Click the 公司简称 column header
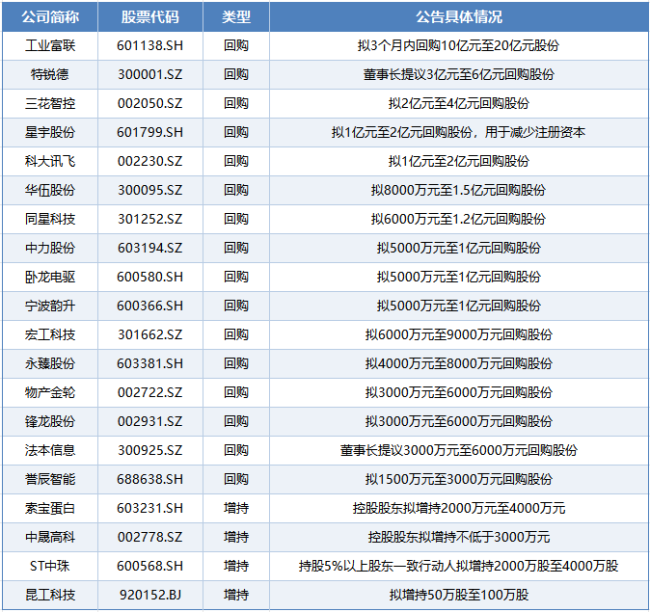Image resolution: width=650 pixels, height=612 pixels. pos(50,17)
